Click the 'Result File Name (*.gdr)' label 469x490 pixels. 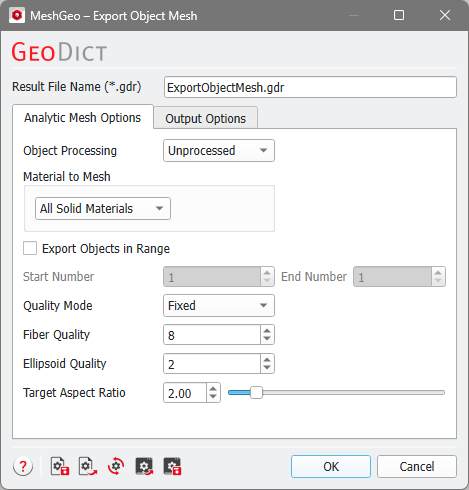pos(77,87)
